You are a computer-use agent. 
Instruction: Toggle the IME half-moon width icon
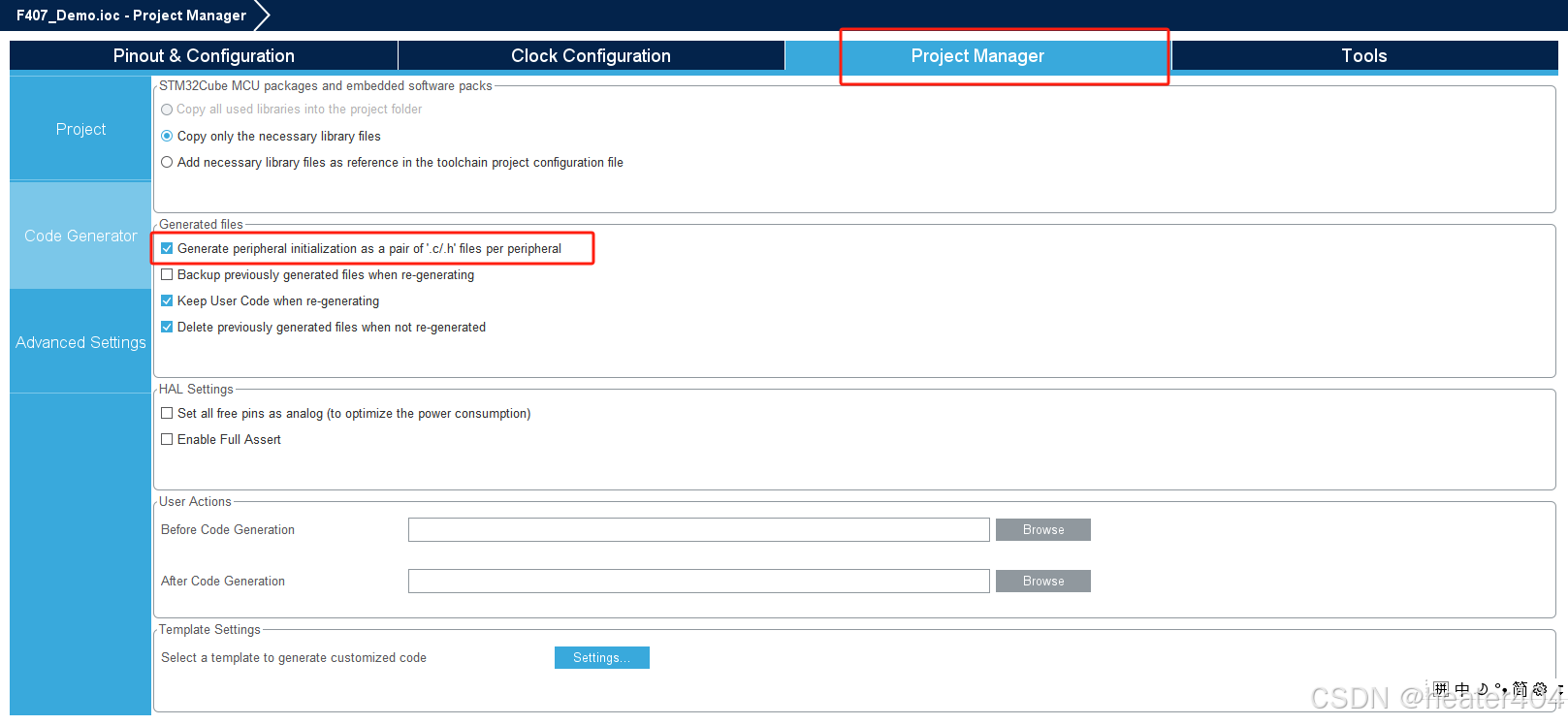1483,689
